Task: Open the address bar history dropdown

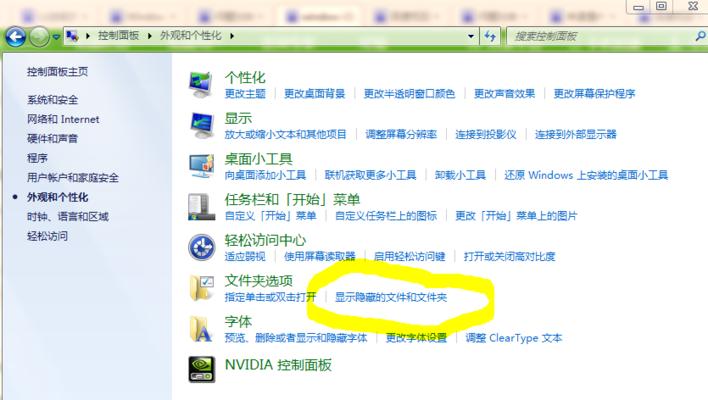Action: point(471,36)
